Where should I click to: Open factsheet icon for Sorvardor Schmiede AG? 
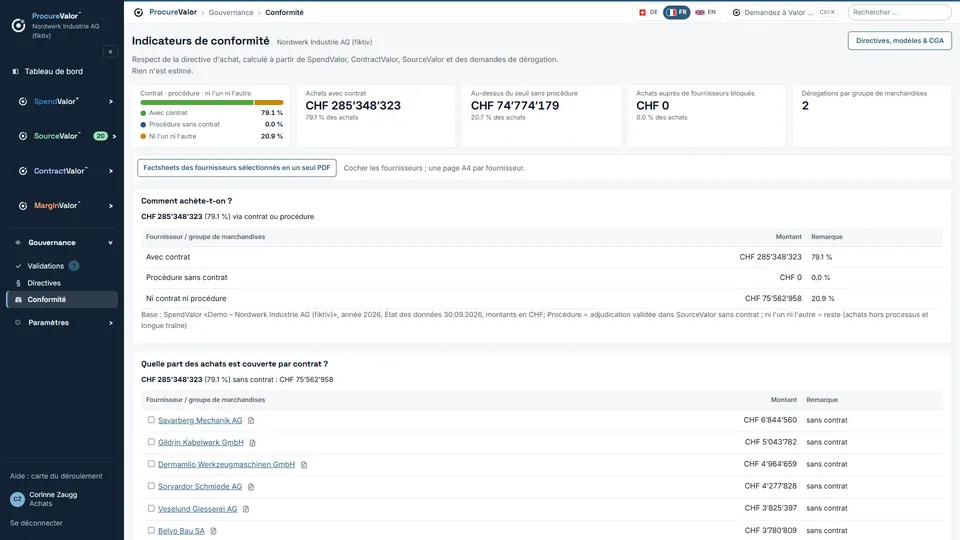click(251, 487)
